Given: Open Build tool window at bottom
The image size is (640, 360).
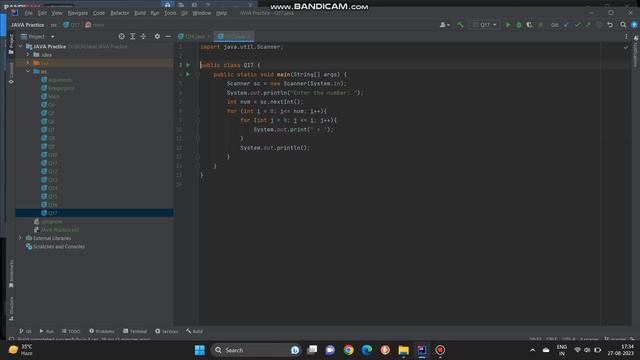Looking at the screenshot, I should pyautogui.click(x=194, y=331).
